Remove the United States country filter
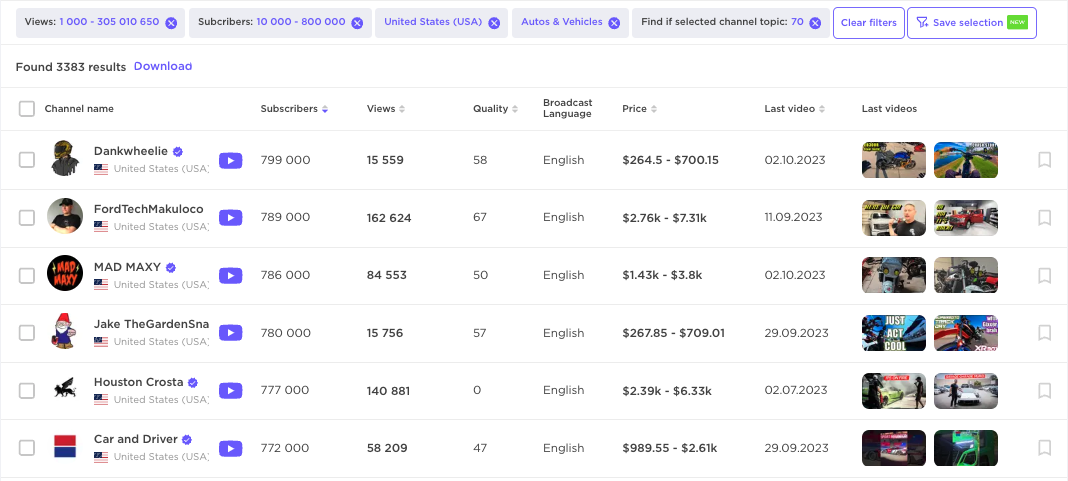The height and width of the screenshot is (481, 1068). (494, 23)
